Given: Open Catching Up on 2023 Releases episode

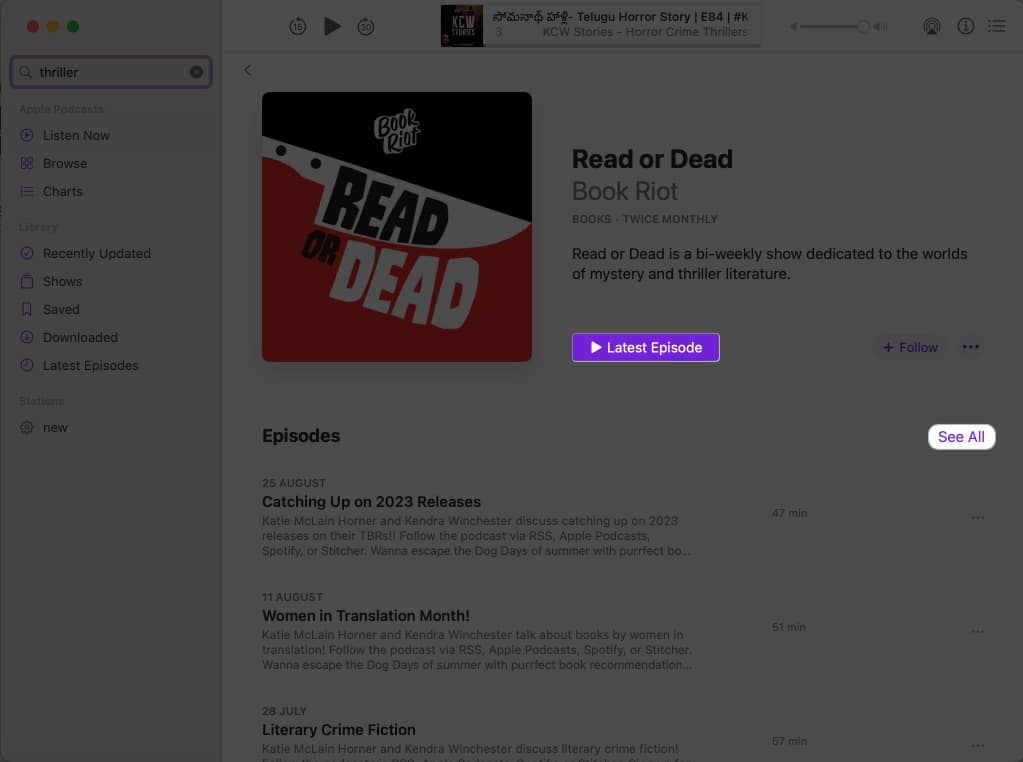Looking at the screenshot, I should tap(371, 502).
